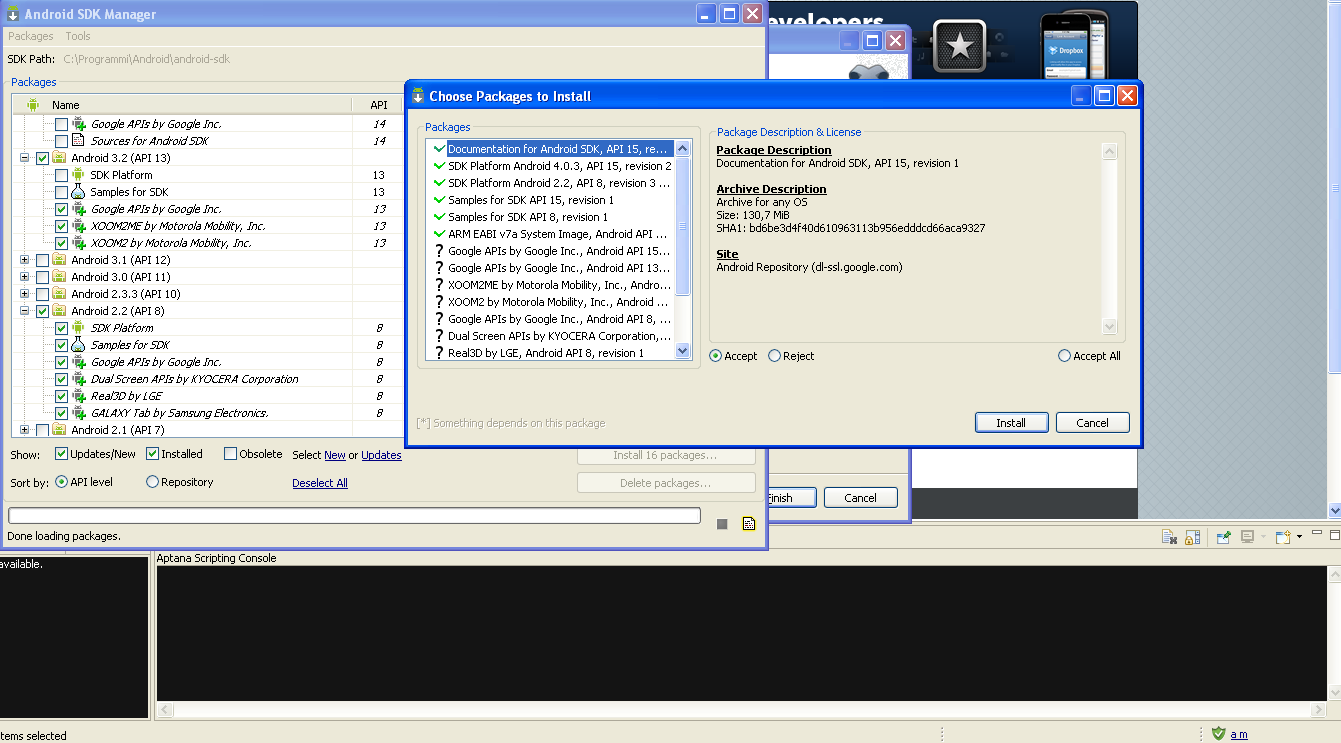Image resolution: width=1341 pixels, height=743 pixels.
Task: Click flask icon of Samples for SDK API 13
Action: tap(79, 192)
